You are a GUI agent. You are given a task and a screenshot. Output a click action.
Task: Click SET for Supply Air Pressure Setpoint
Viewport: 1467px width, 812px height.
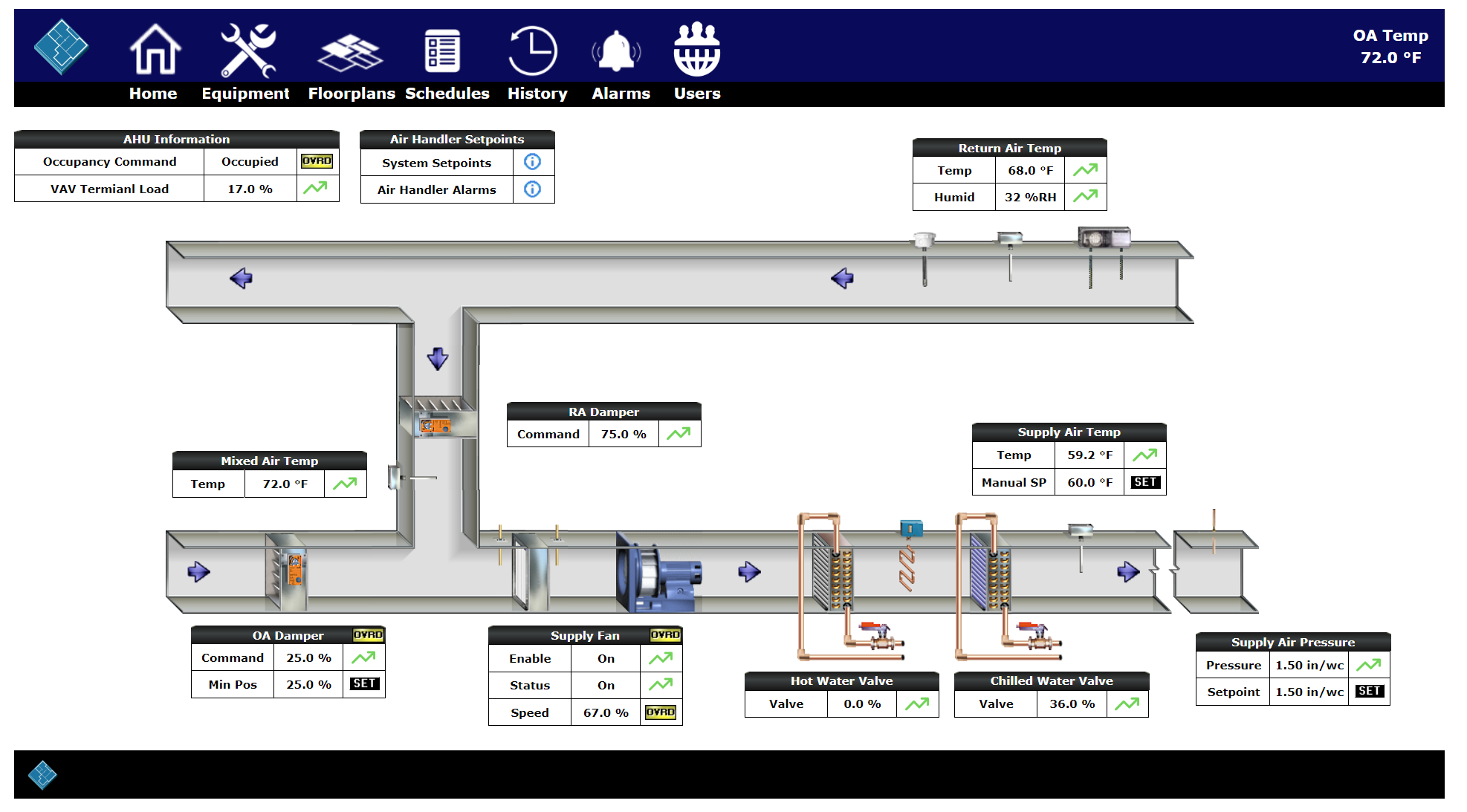[1368, 692]
